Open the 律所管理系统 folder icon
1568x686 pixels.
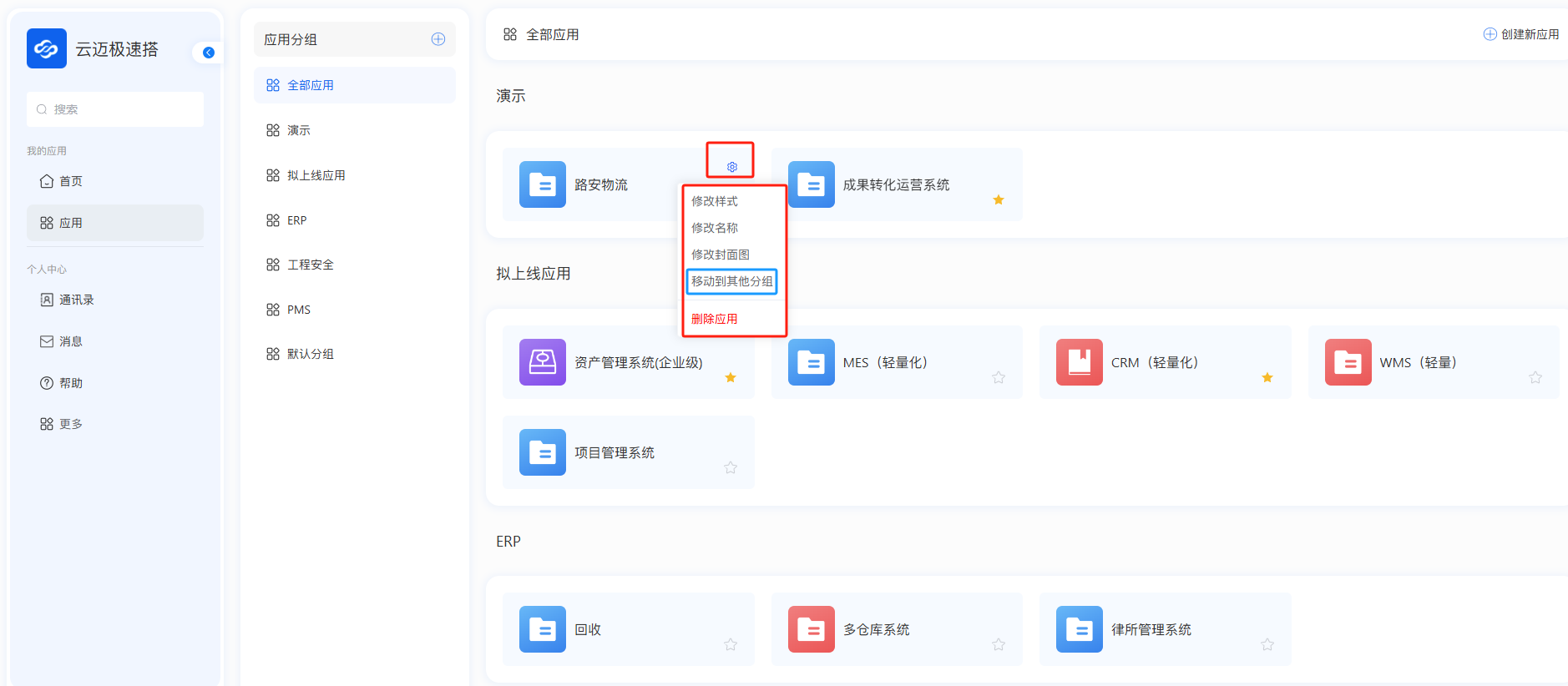click(1079, 629)
